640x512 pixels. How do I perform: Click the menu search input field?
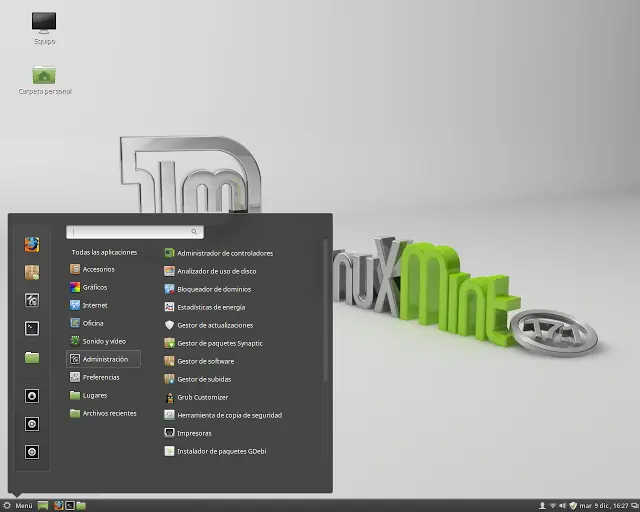135,232
